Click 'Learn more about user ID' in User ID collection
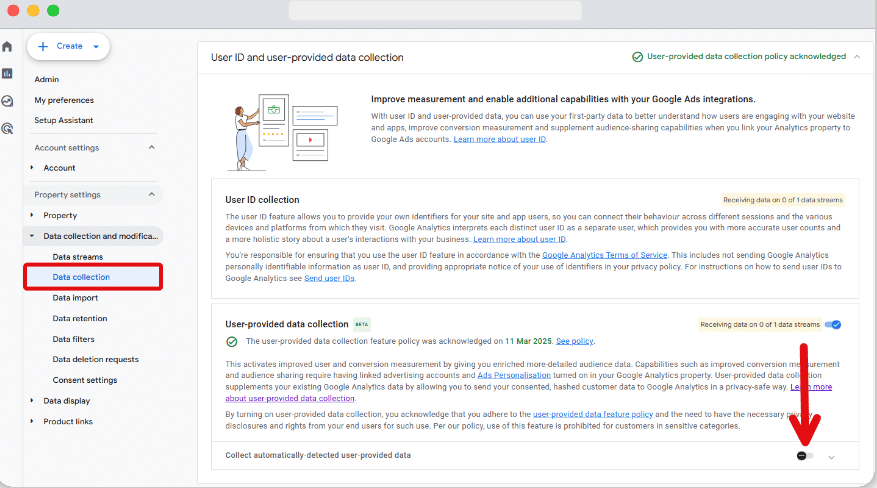 pyautogui.click(x=520, y=239)
